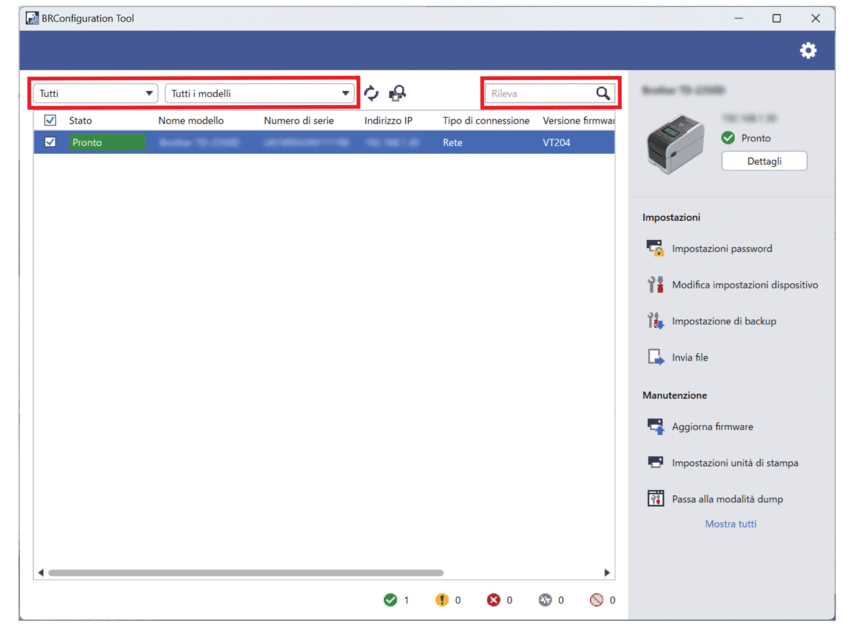Click the Impostazioni unità di stampa icon
This screenshot has width=859, height=629.
coord(655,462)
